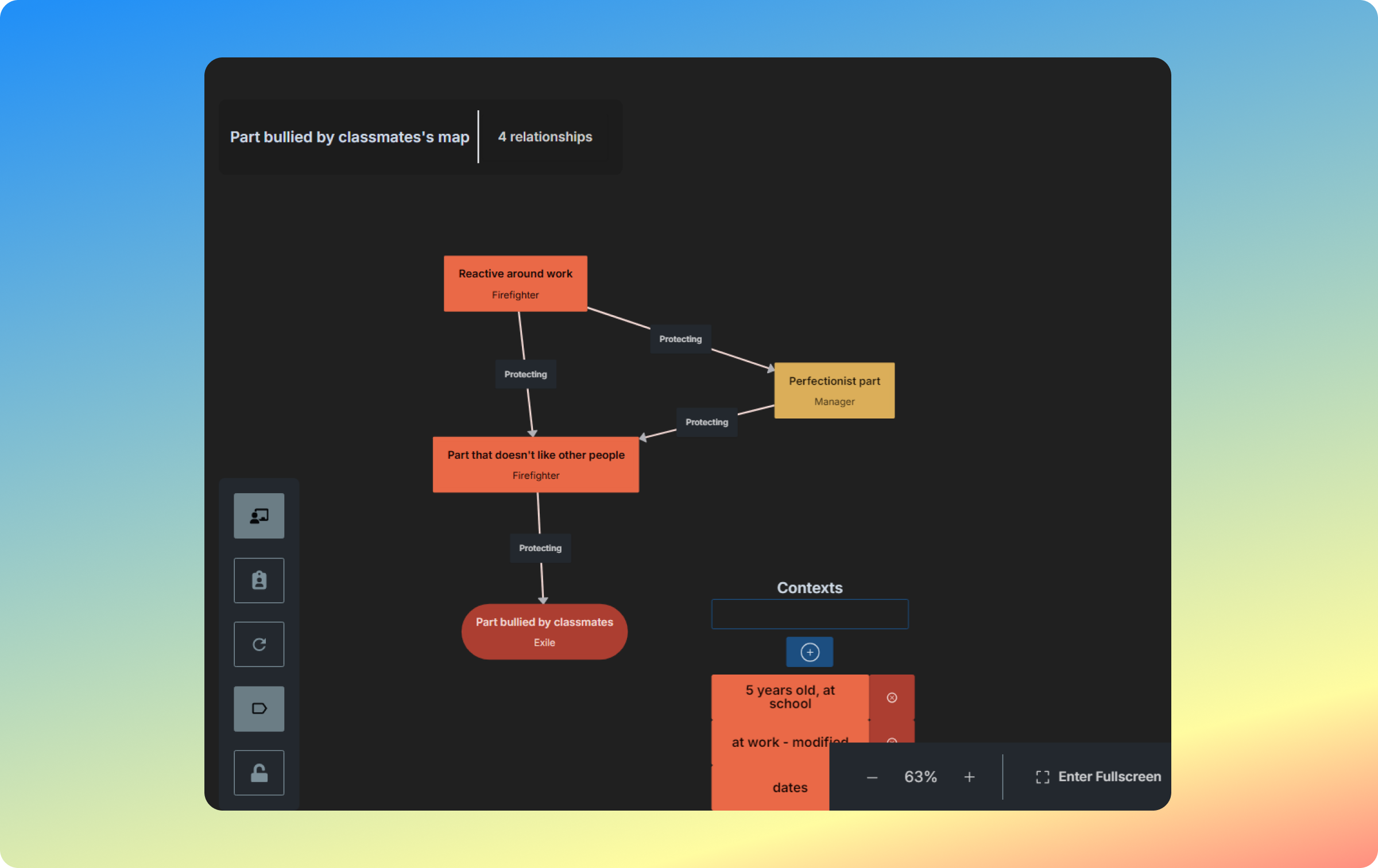
Task: Click the ID badge clipboard icon
Action: click(259, 580)
